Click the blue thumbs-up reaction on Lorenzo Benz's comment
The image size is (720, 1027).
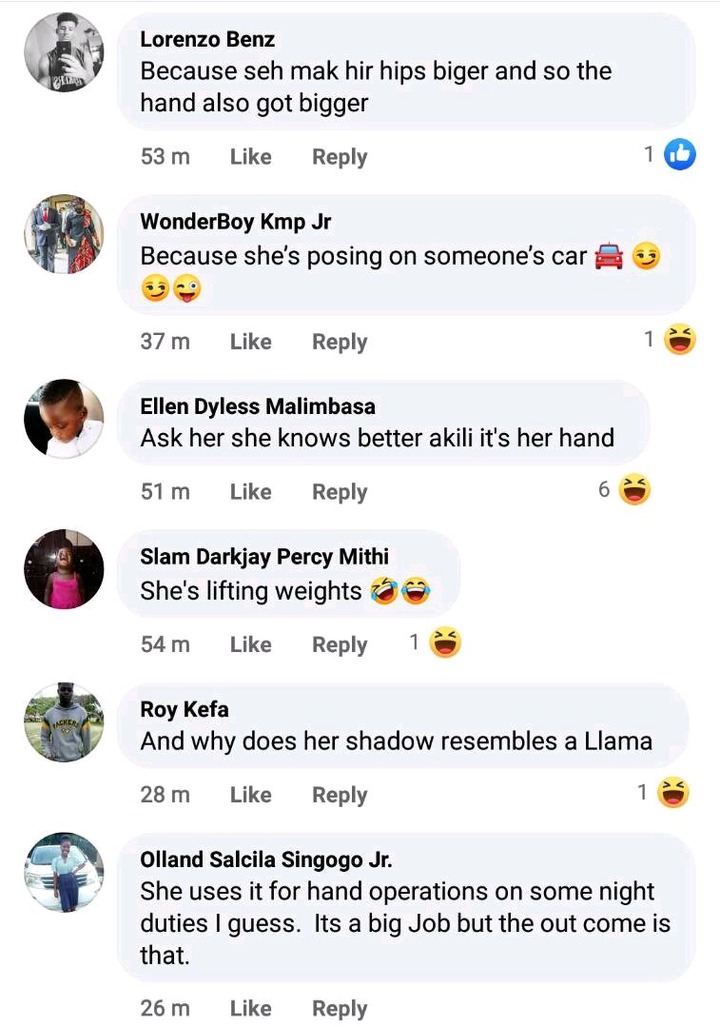pyautogui.click(x=680, y=155)
